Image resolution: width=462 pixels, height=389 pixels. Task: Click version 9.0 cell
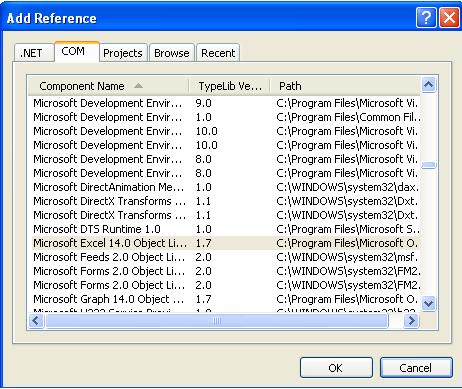click(203, 103)
